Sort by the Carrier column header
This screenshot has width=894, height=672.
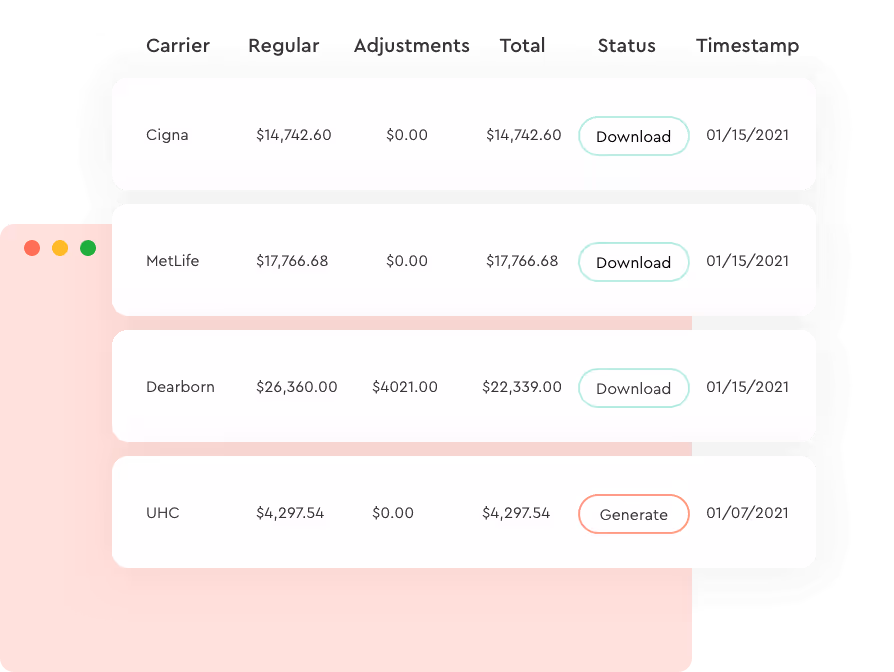(x=180, y=46)
